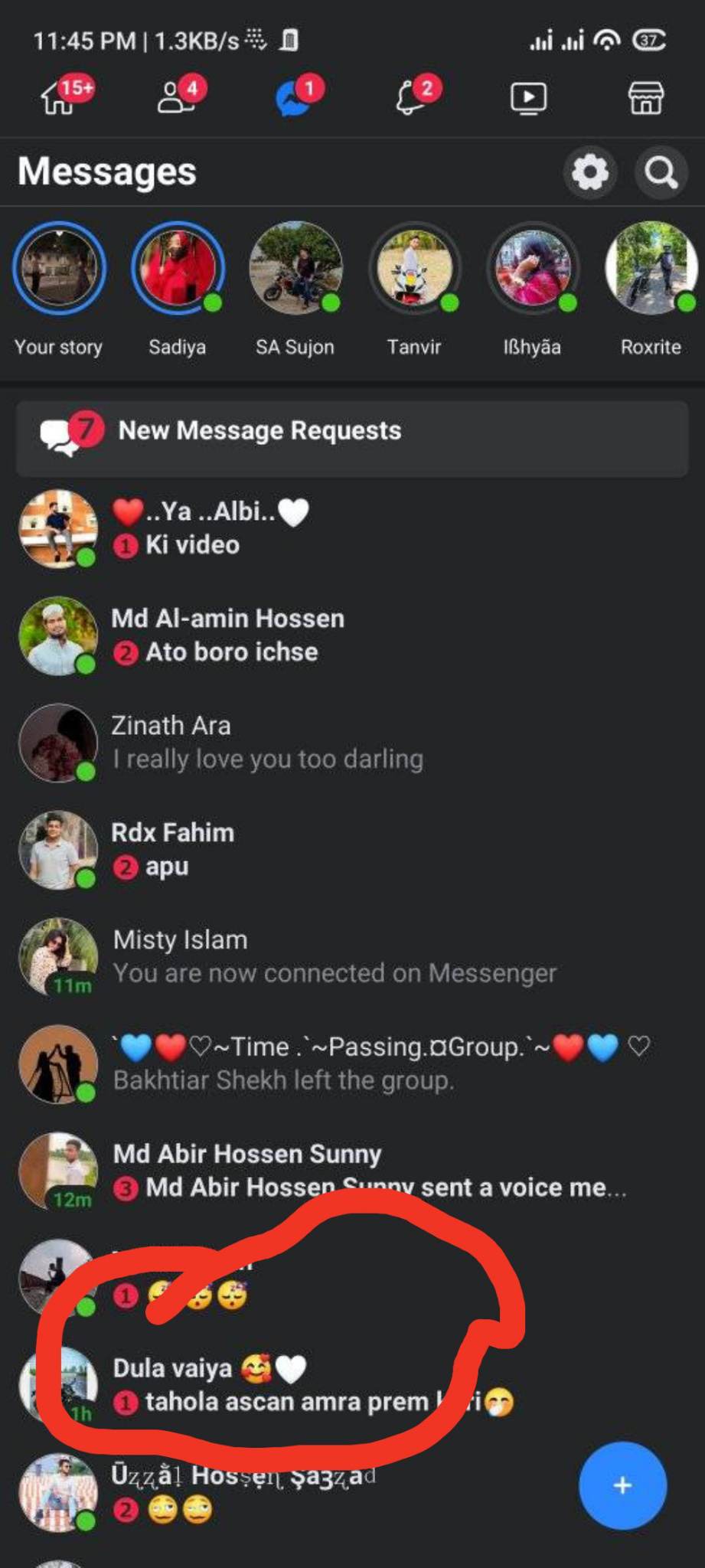Open Messages settings gear
This screenshot has height=1568, width=705.
pos(590,173)
